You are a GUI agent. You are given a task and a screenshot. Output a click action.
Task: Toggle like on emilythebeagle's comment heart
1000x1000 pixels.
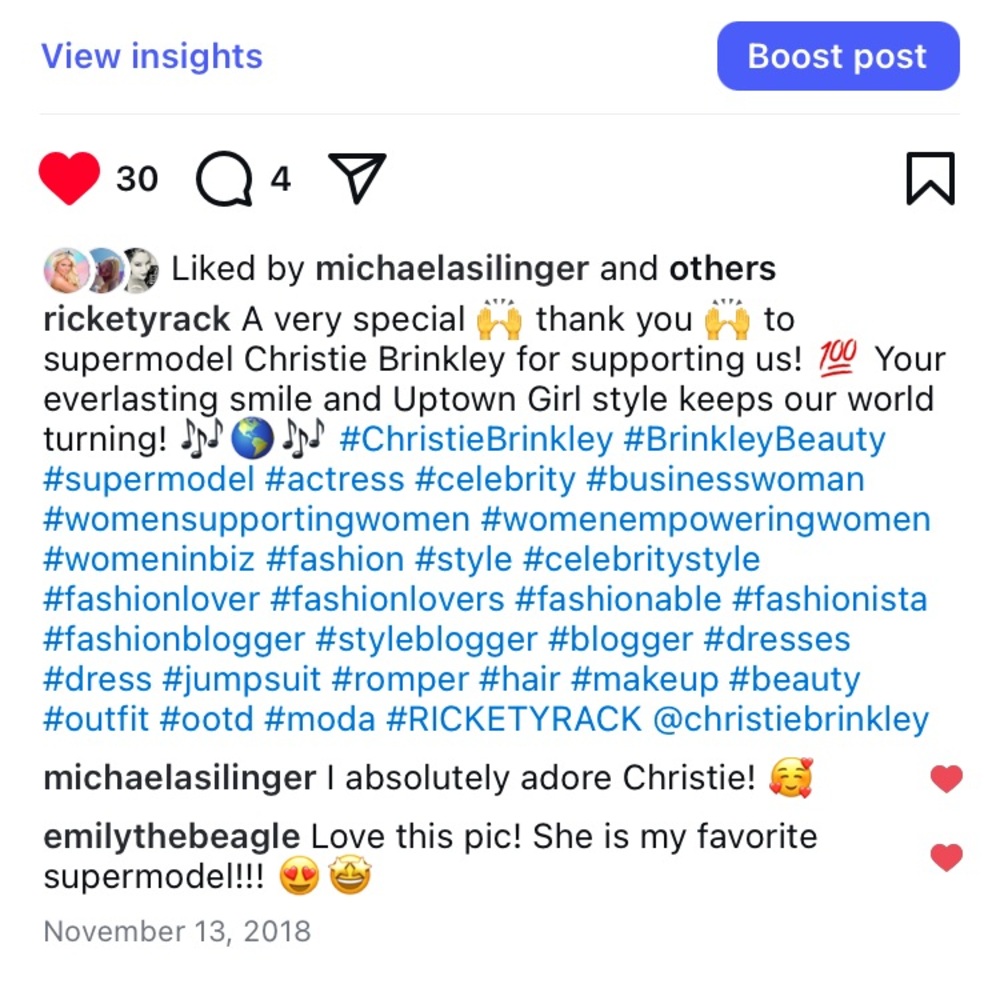[x=946, y=857]
